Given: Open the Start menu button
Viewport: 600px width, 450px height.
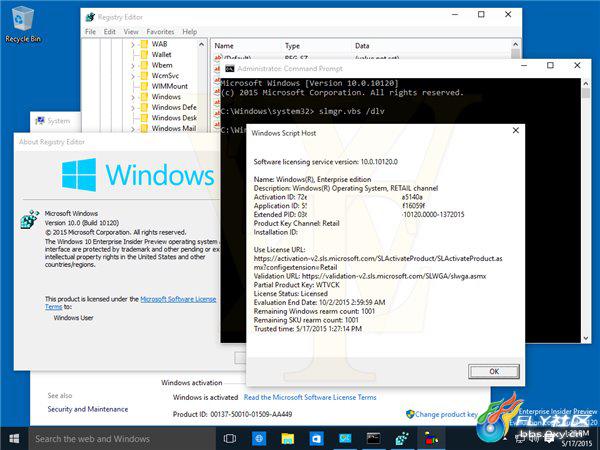Looking at the screenshot, I should coord(14,439).
